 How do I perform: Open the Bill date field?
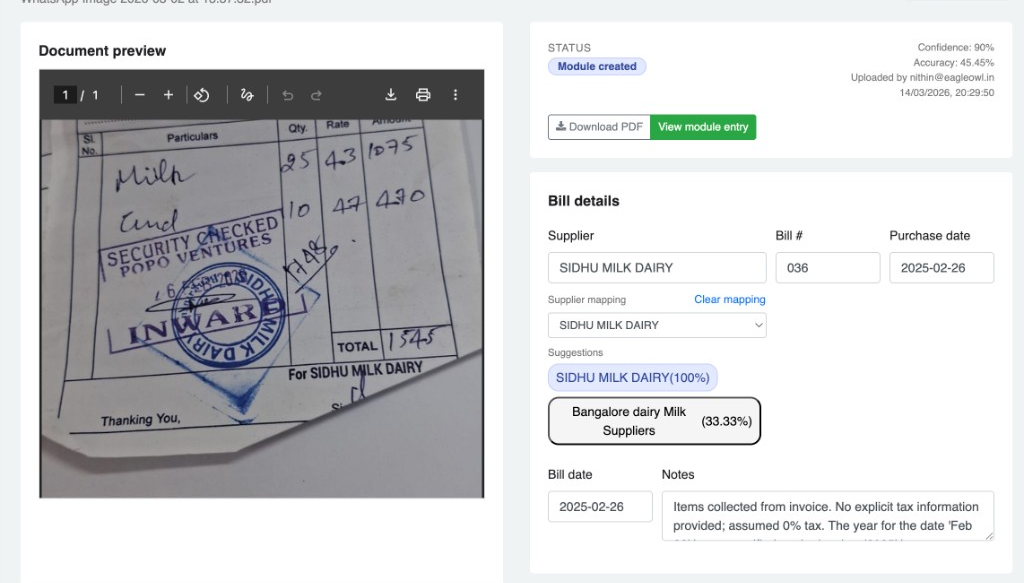pos(599,507)
